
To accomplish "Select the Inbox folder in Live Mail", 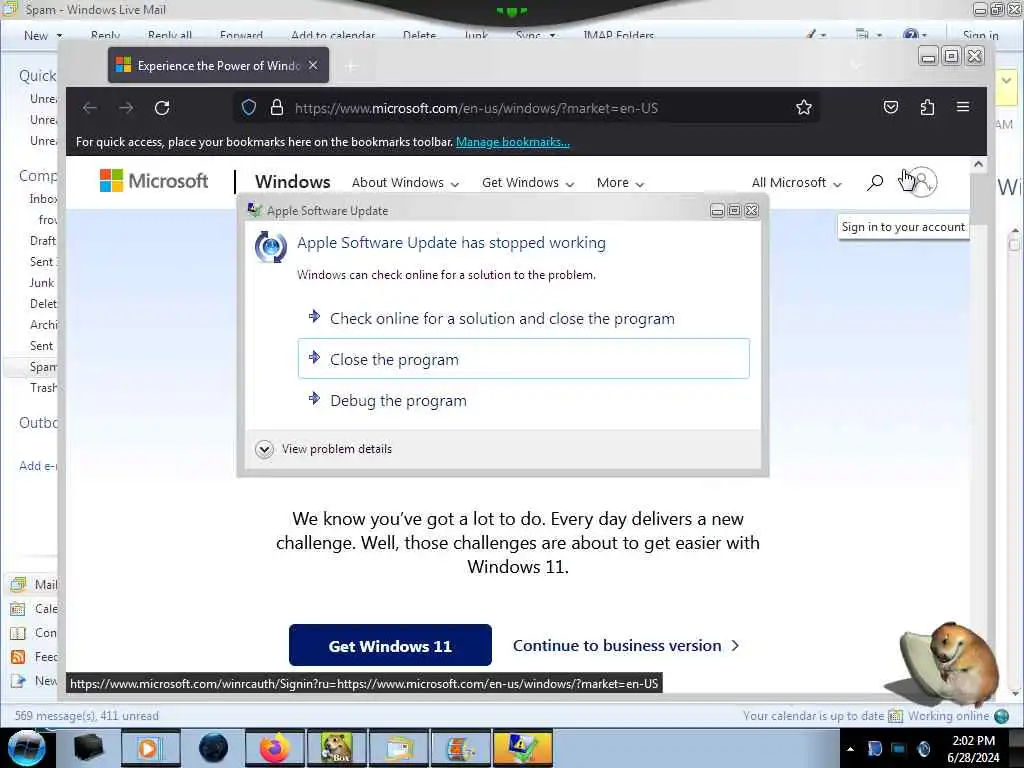I will [43, 199].
